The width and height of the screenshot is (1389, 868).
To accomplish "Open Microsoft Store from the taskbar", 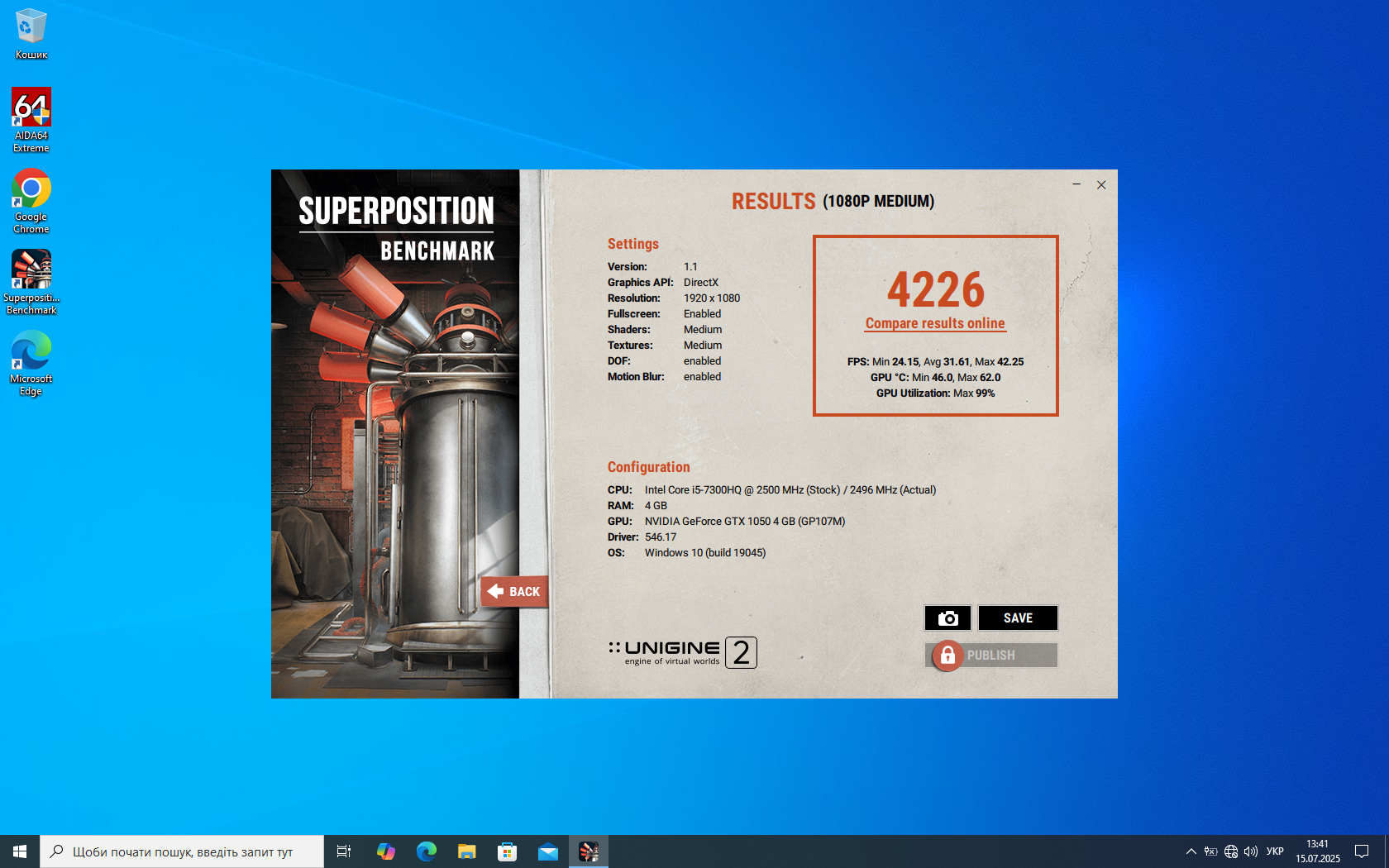I will [508, 851].
